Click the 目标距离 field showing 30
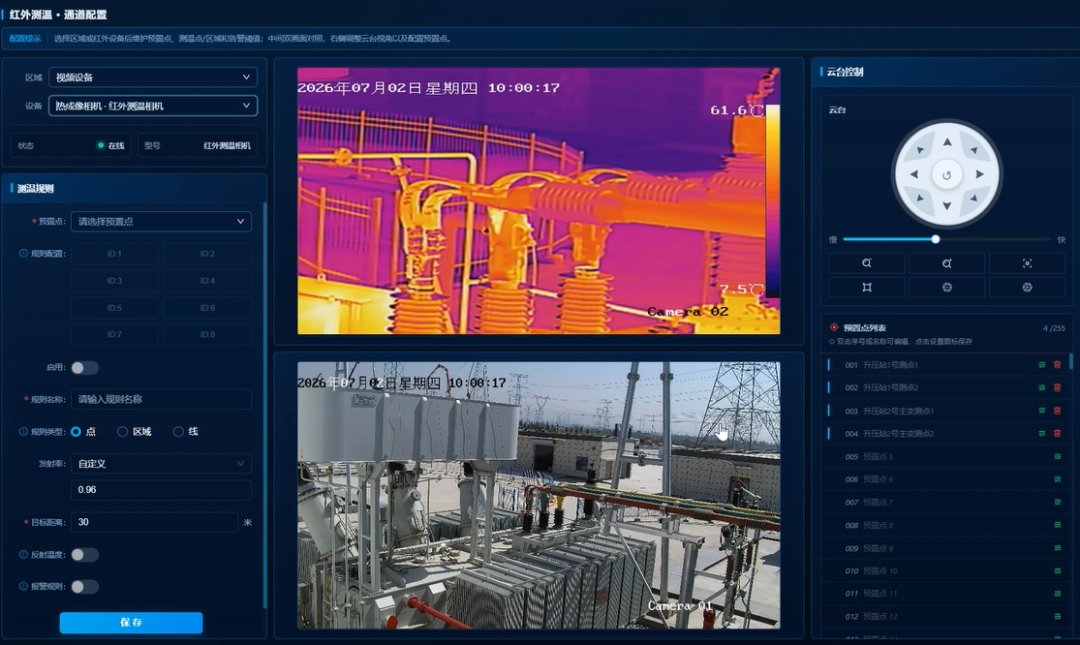 click(x=154, y=522)
